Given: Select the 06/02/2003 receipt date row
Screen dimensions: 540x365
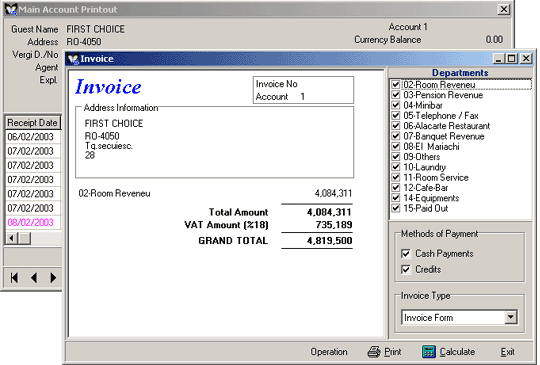Looking at the screenshot, I should [x=33, y=137].
